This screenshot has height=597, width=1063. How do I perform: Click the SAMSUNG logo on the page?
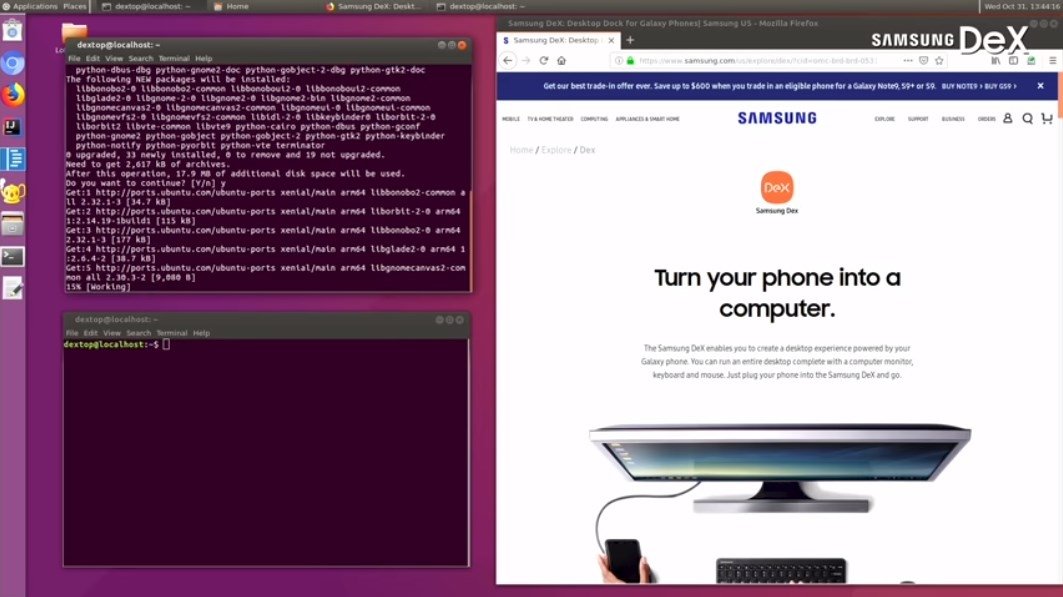click(777, 118)
